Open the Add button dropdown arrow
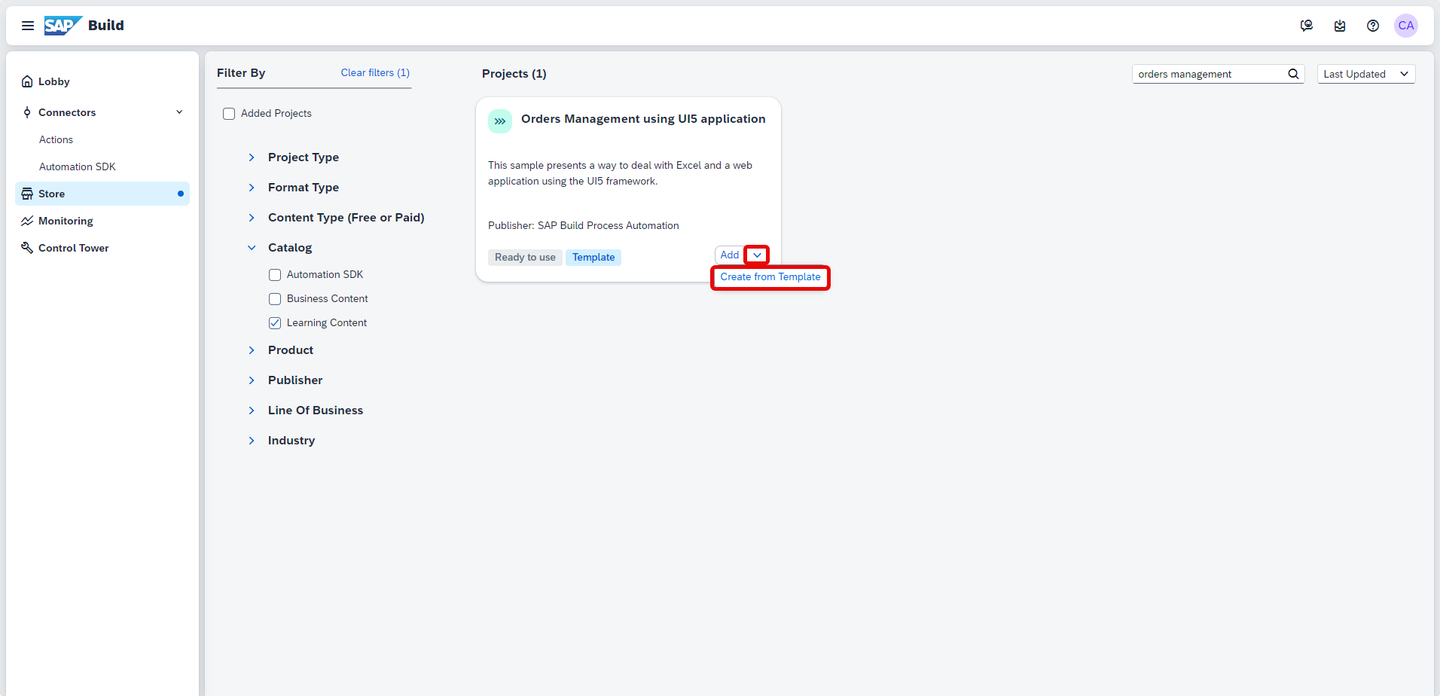Screen dimensions: 1440x696 pos(757,255)
